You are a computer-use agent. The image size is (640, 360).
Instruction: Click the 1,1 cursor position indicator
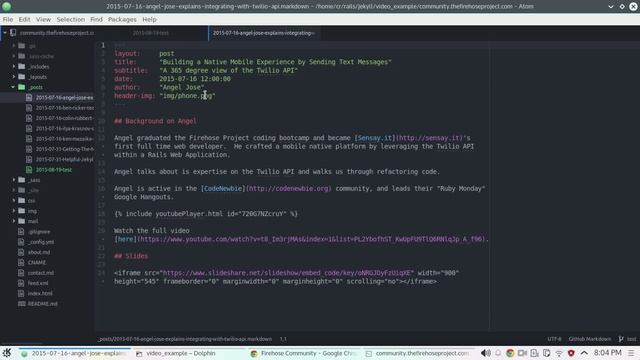(x=283, y=339)
